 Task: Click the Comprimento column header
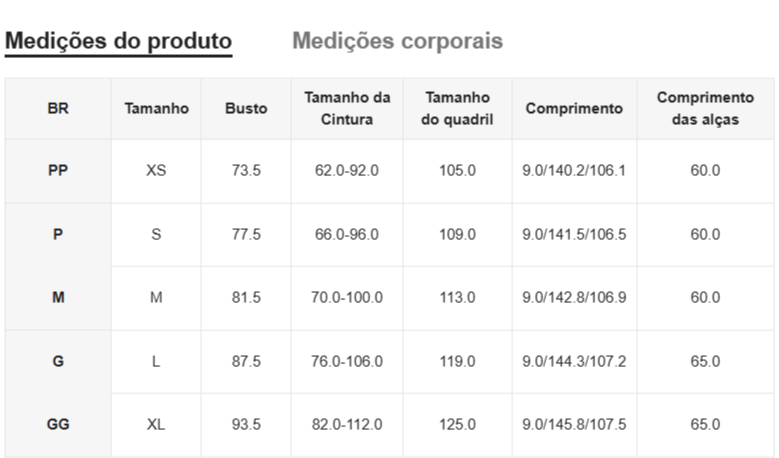pos(574,109)
